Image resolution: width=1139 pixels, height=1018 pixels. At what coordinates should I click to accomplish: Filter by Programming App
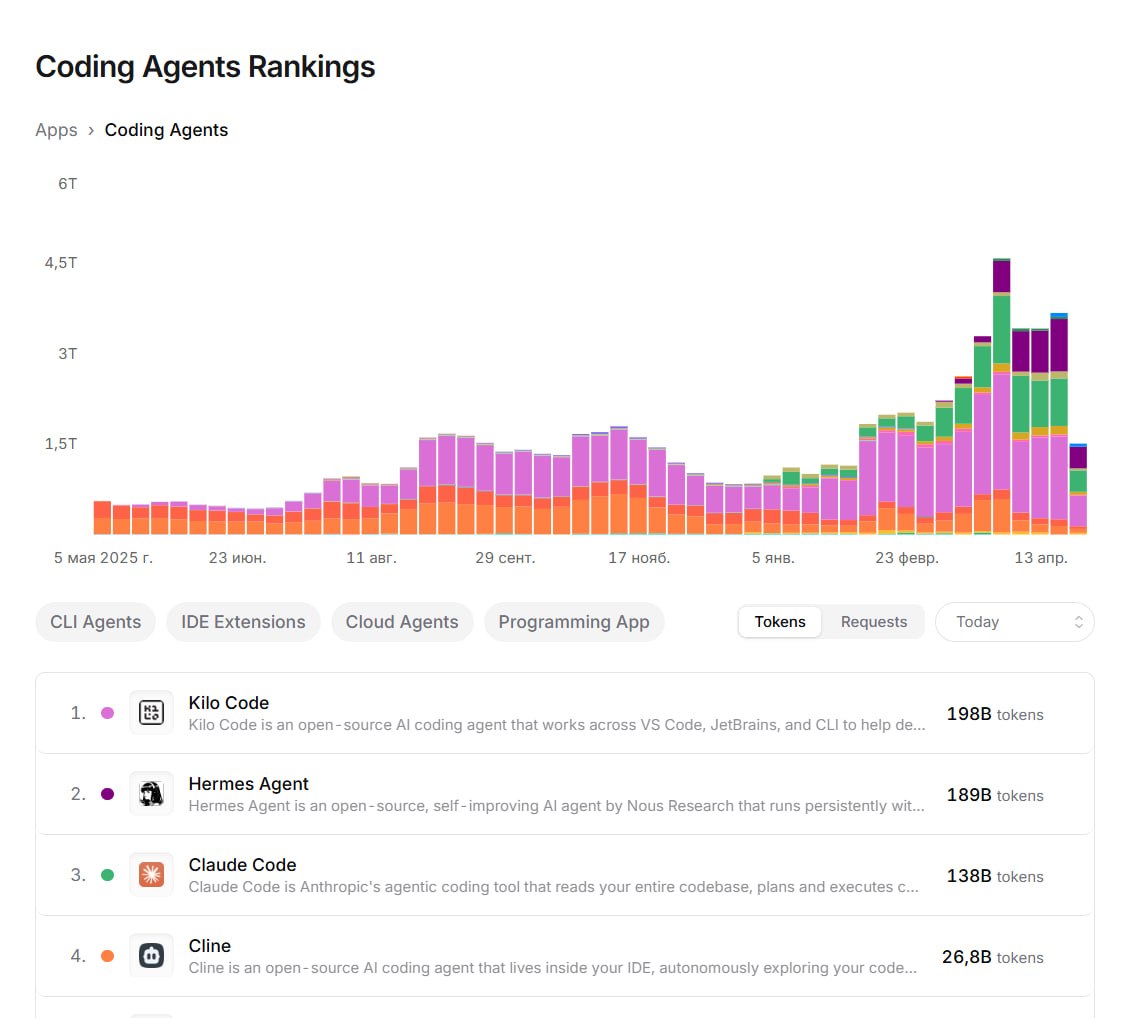pyautogui.click(x=574, y=622)
